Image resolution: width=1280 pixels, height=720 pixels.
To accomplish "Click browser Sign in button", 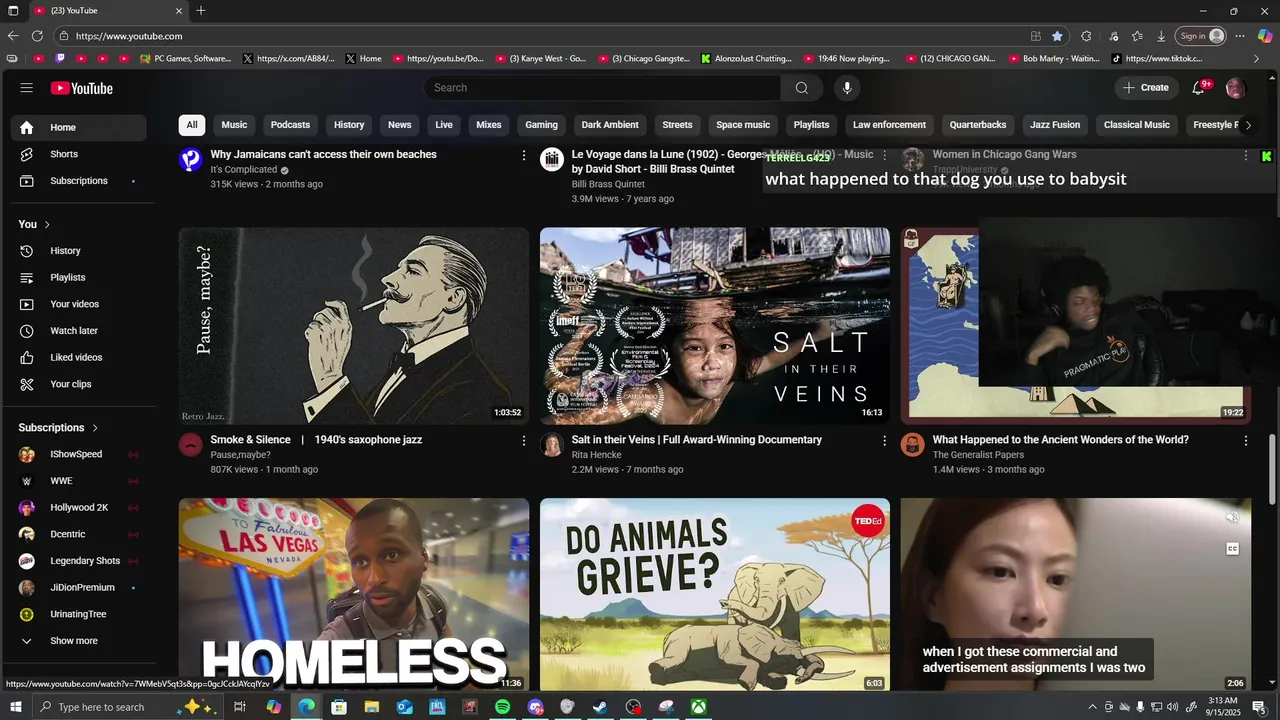I will tap(1200, 36).
